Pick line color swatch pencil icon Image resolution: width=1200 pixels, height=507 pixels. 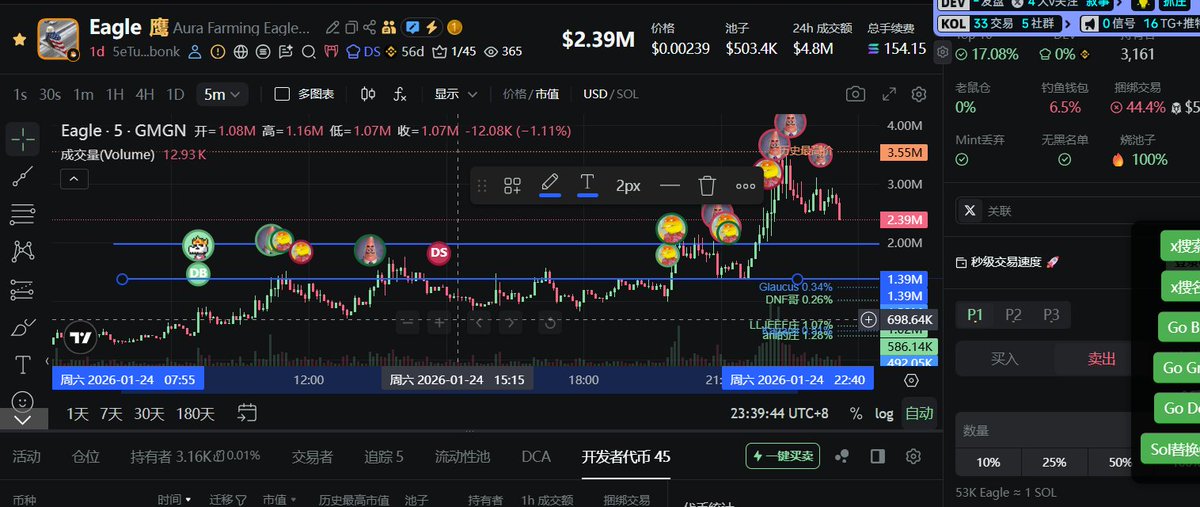[x=549, y=185]
